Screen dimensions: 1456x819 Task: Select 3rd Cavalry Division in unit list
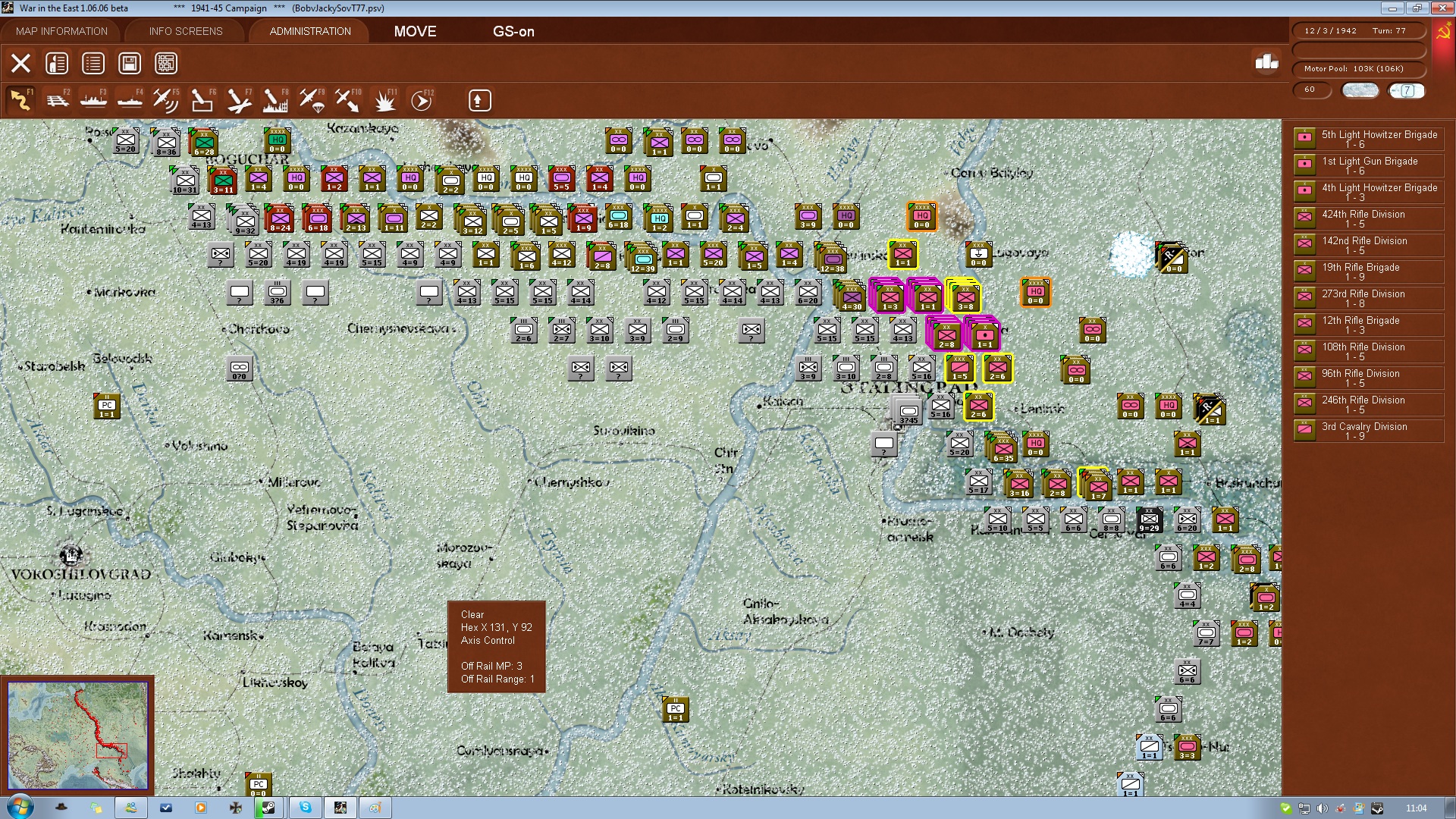click(x=1368, y=431)
